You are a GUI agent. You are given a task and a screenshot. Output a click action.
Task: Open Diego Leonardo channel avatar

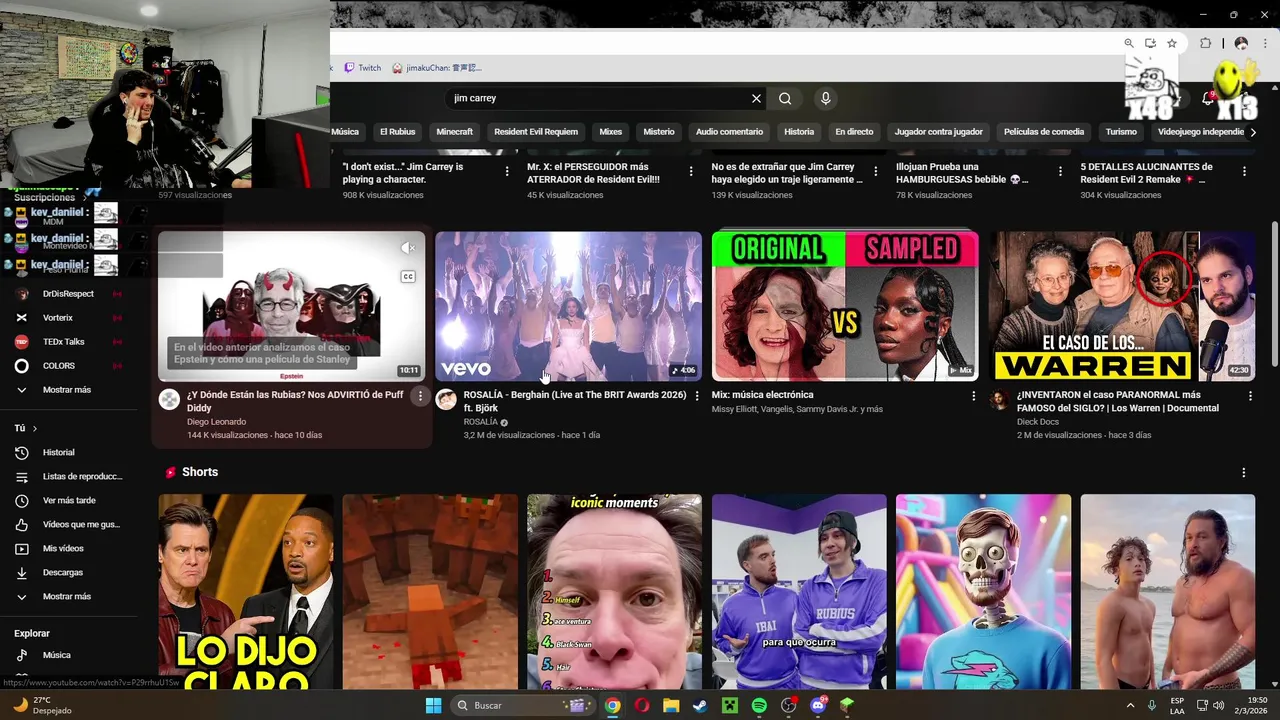pyautogui.click(x=170, y=400)
